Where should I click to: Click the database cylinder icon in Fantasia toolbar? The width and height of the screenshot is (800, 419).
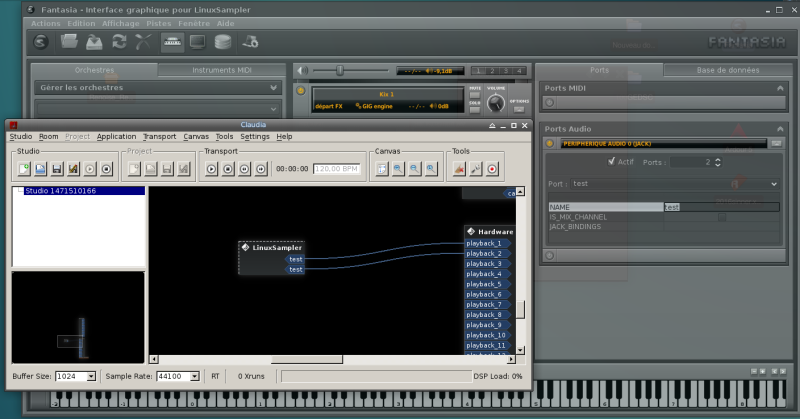(x=223, y=42)
